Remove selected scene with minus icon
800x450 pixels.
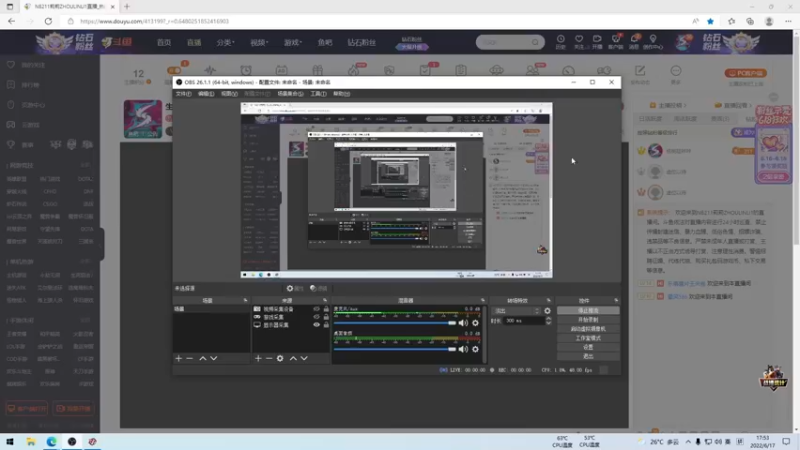[190, 359]
